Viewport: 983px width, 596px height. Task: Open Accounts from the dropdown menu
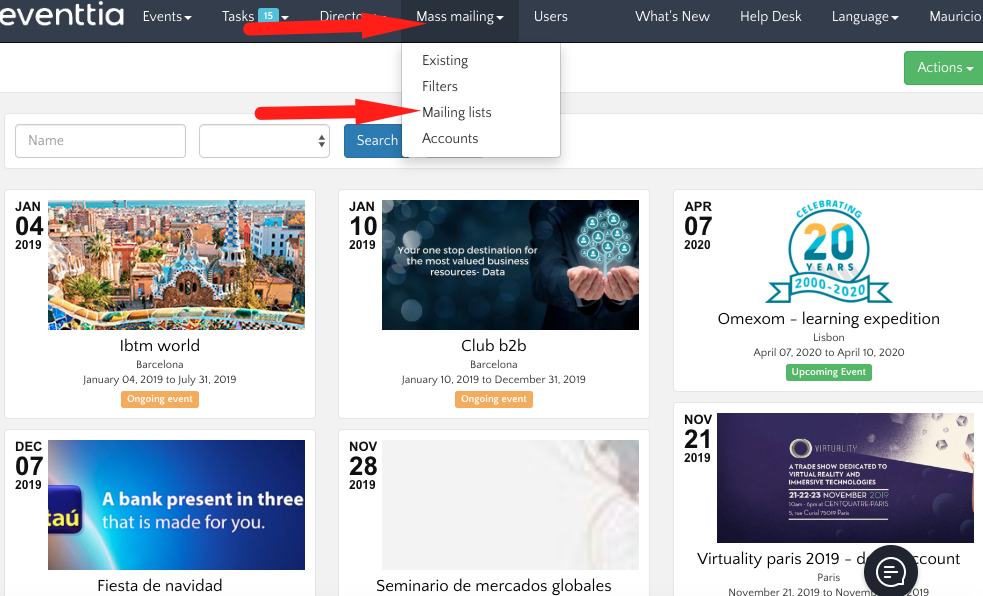pyautogui.click(x=450, y=138)
